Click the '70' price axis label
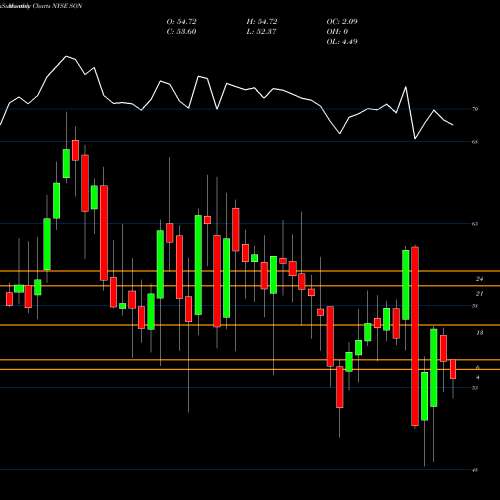 pos(475,109)
